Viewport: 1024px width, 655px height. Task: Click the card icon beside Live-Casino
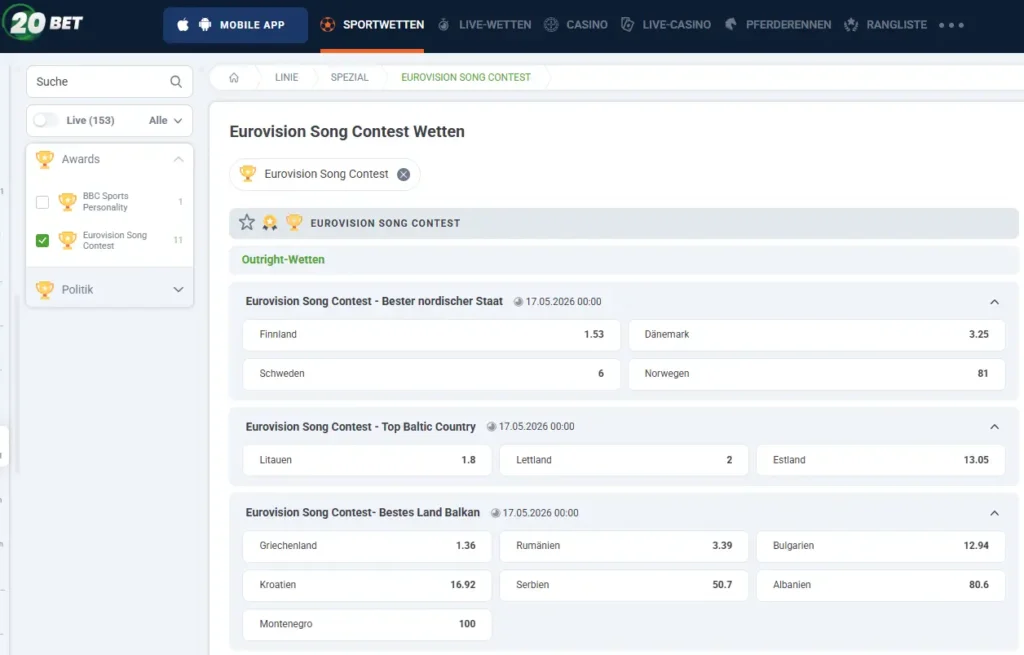coord(628,25)
